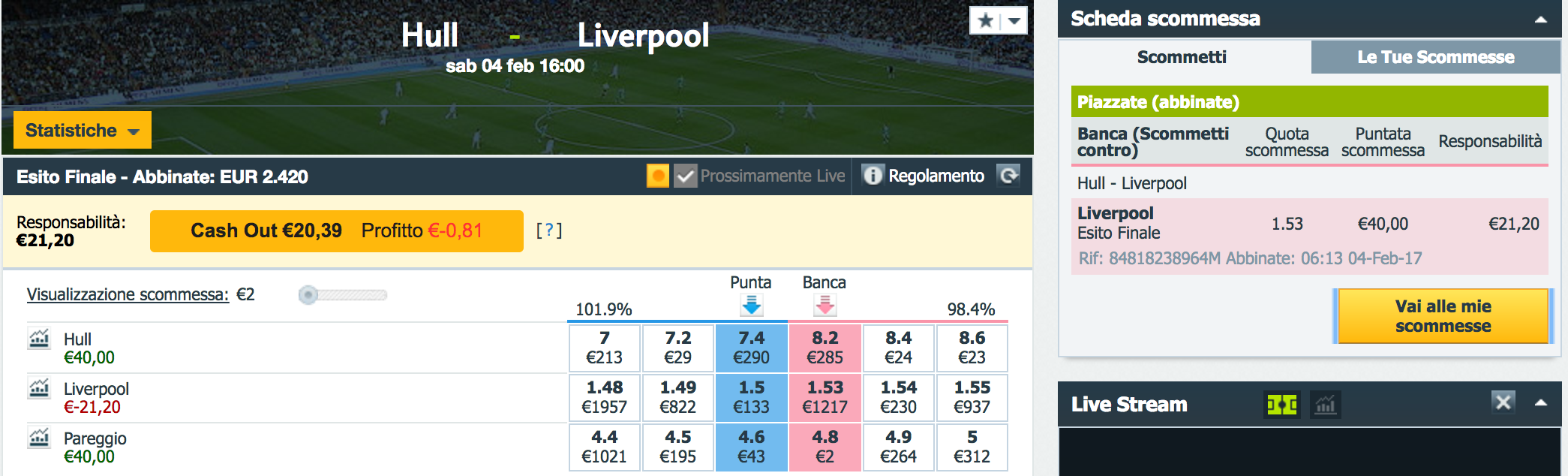This screenshot has height=476, width=1568.
Task: Show the pitch view in Live Stream
Action: pos(1281,405)
